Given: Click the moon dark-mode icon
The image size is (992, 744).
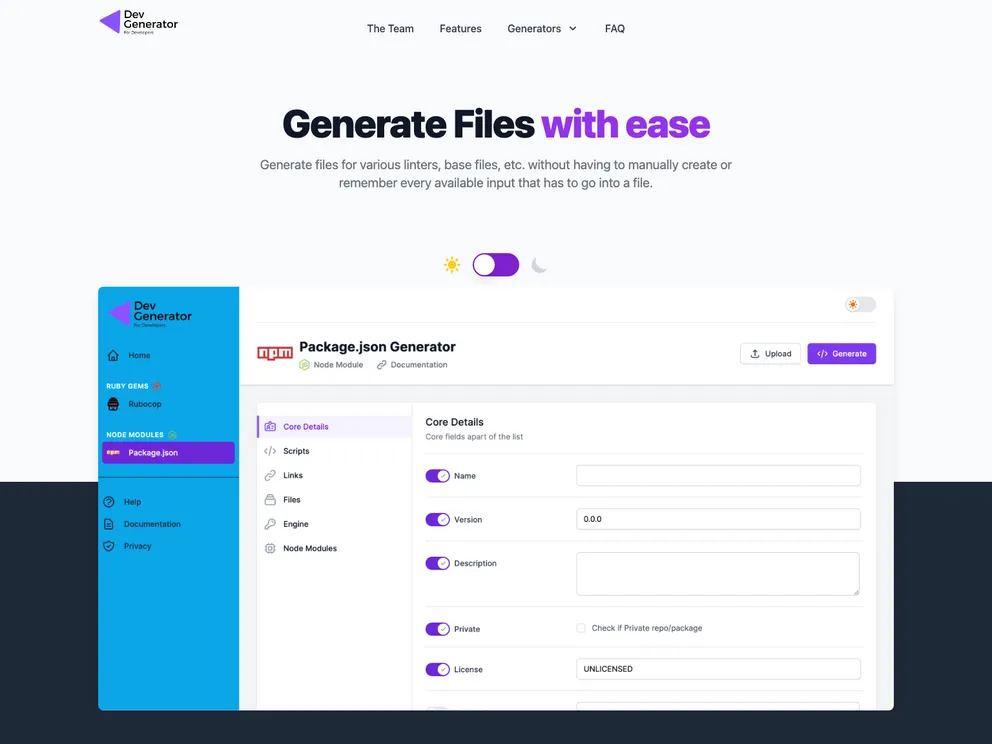Looking at the screenshot, I should [539, 265].
